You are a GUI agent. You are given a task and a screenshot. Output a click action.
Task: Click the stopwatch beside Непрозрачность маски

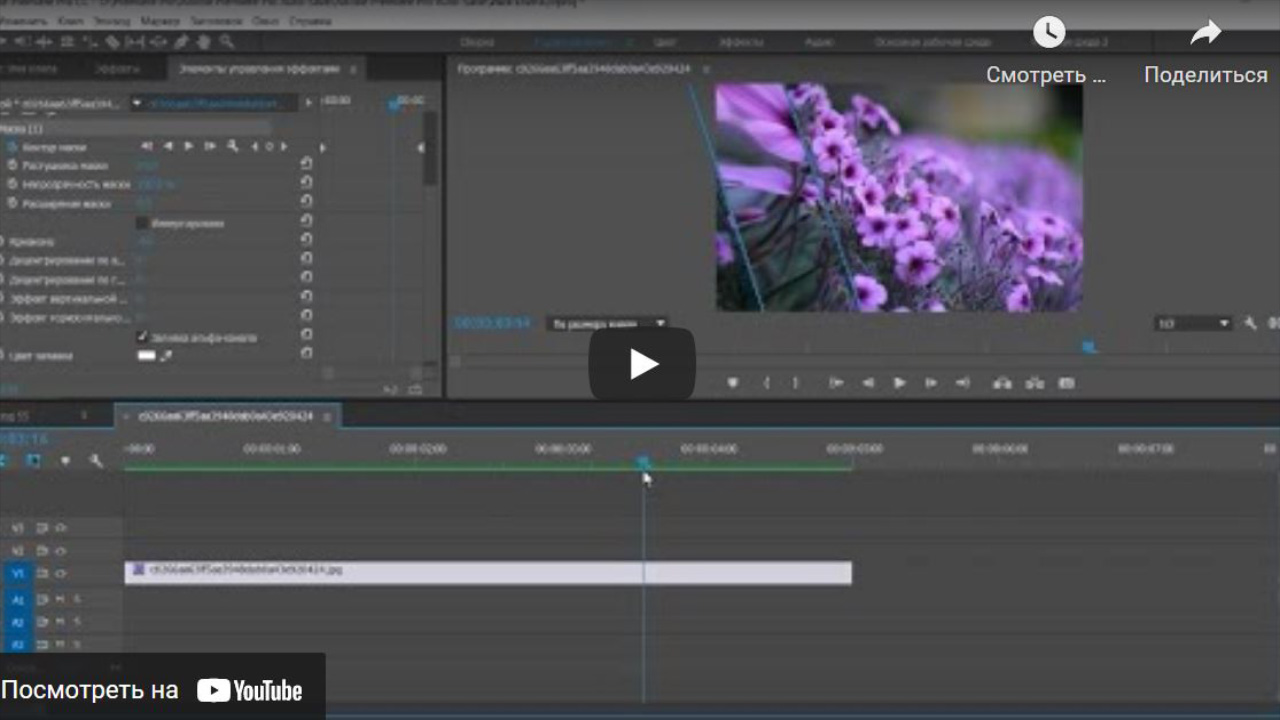click(13, 184)
